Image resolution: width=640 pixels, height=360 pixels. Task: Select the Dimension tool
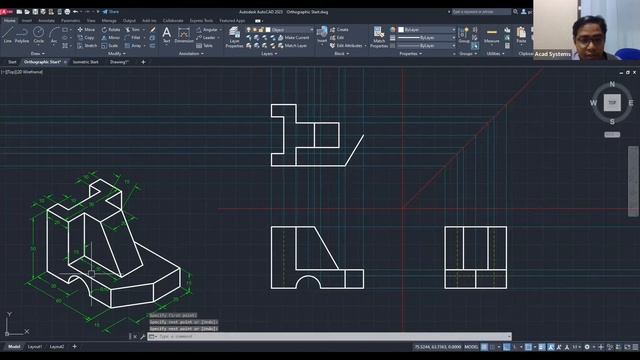184,35
